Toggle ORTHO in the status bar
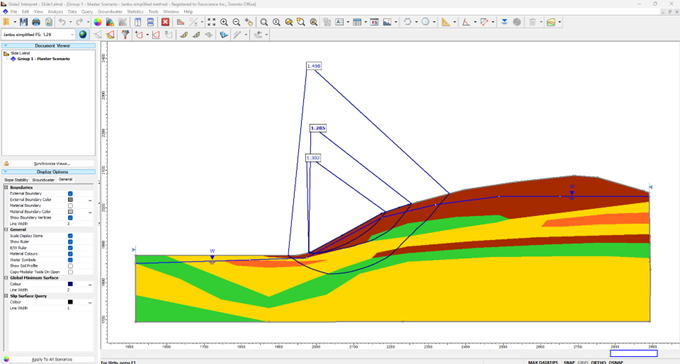680x364 pixels. [598, 362]
